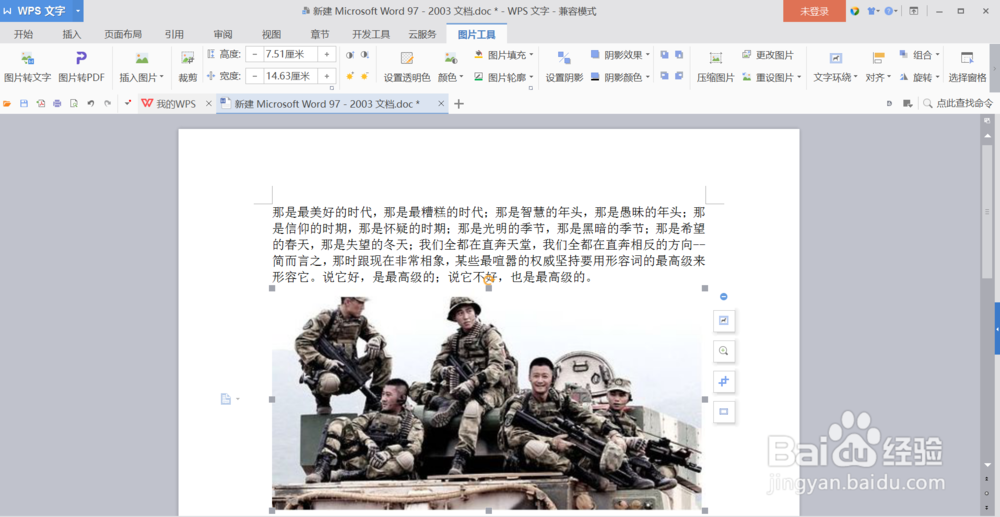Click the upper-left contrast adjust icon

[349, 55]
